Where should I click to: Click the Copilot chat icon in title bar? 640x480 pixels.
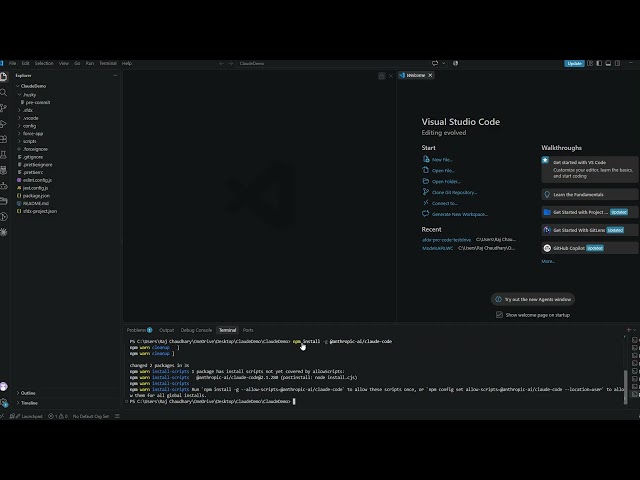[435, 63]
